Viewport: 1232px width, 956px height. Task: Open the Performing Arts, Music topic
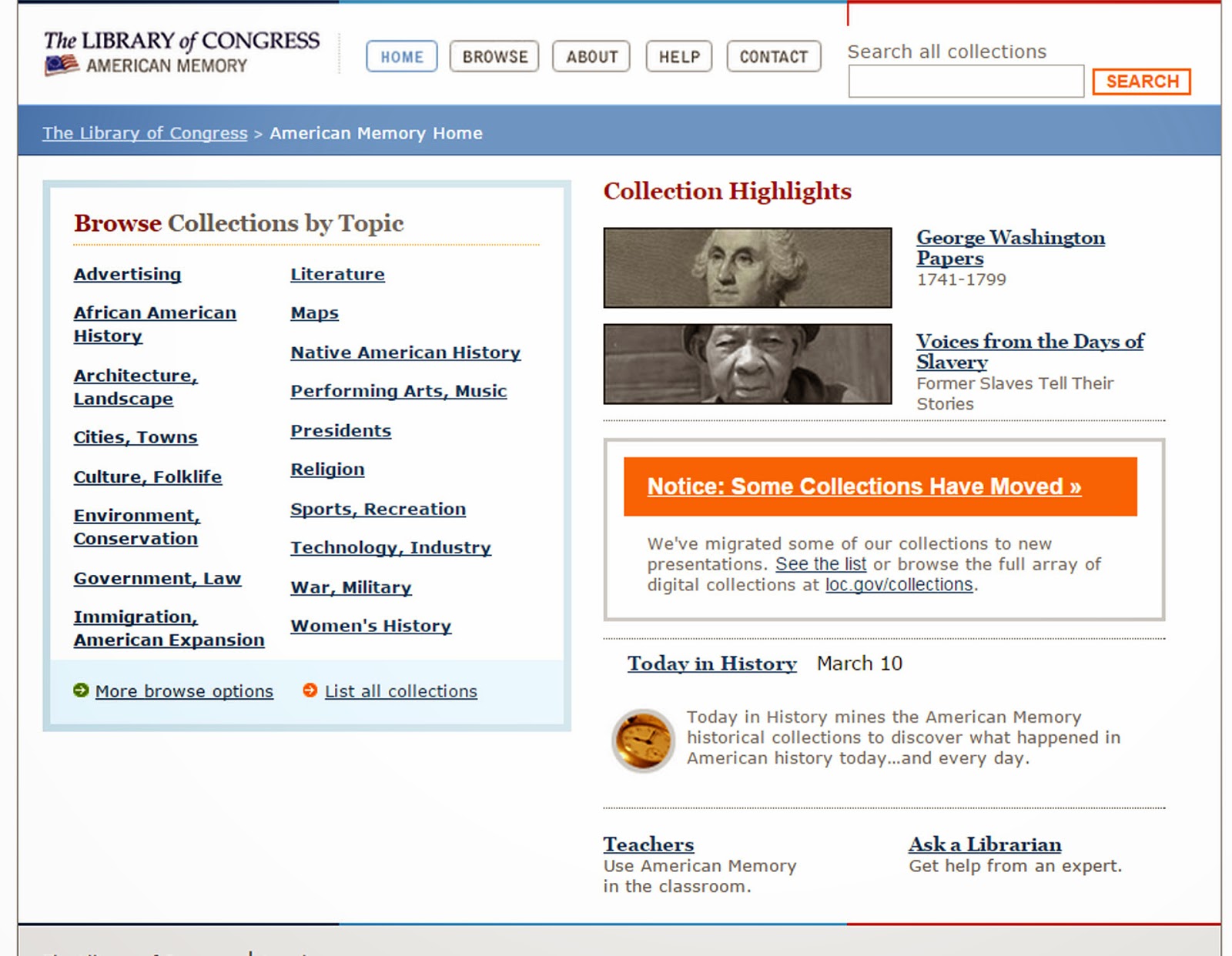coord(399,391)
